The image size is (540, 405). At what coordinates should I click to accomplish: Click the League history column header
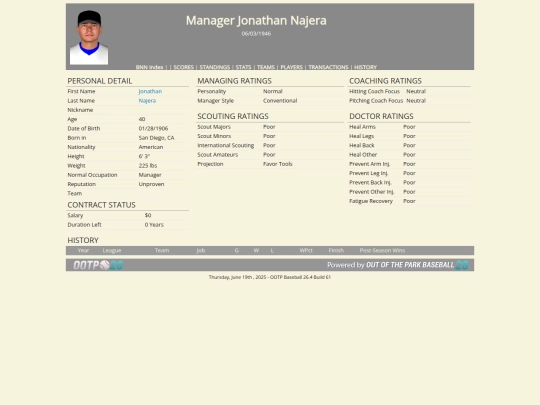pos(112,250)
